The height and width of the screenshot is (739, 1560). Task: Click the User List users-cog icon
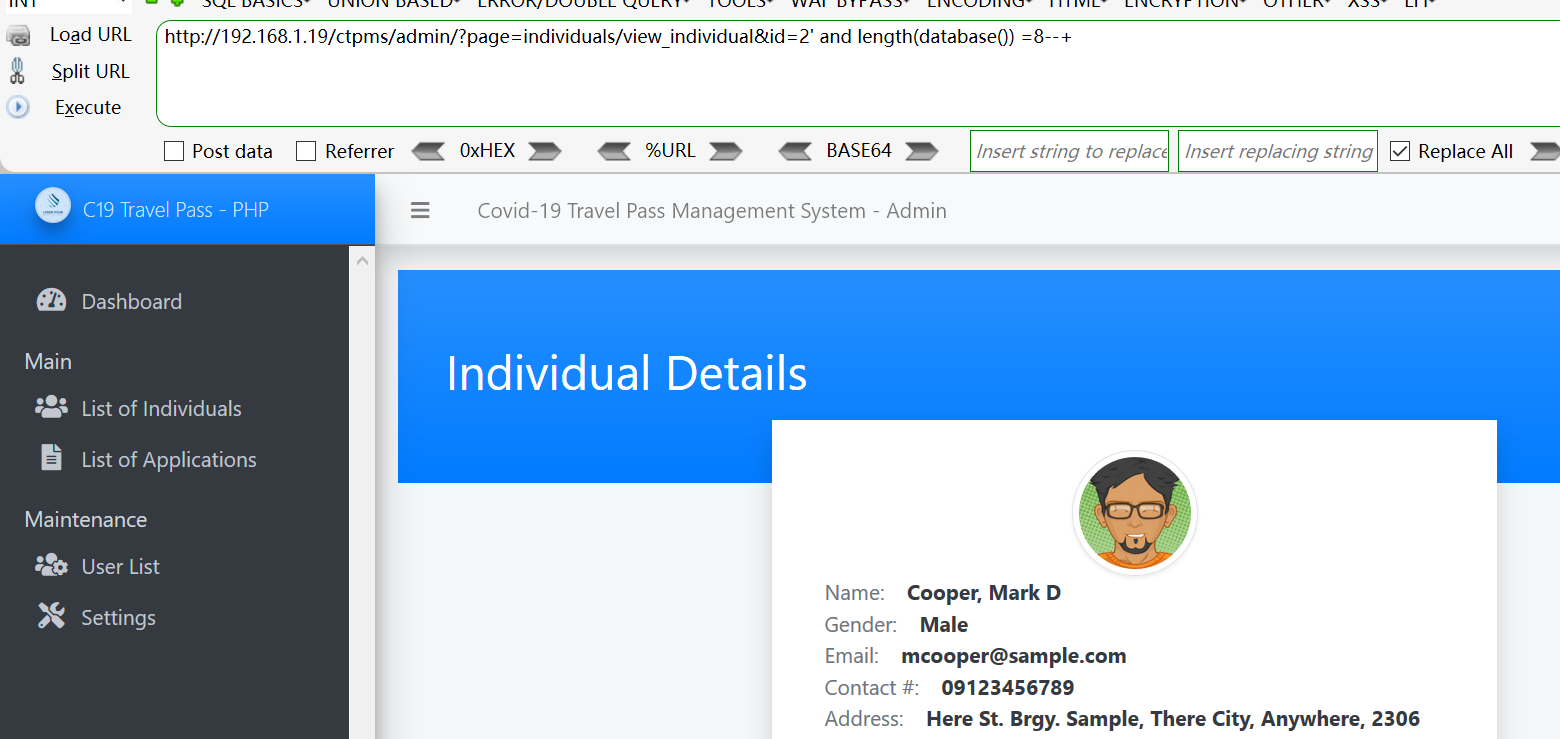point(51,565)
